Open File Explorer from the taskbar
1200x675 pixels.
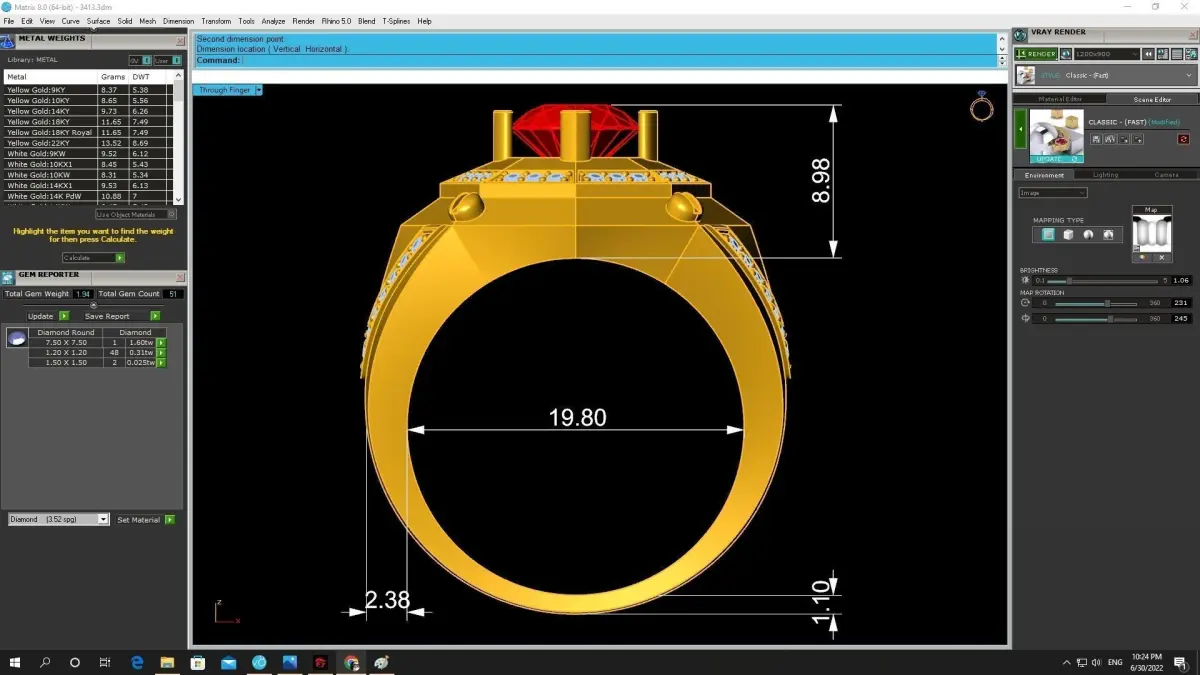click(x=167, y=662)
